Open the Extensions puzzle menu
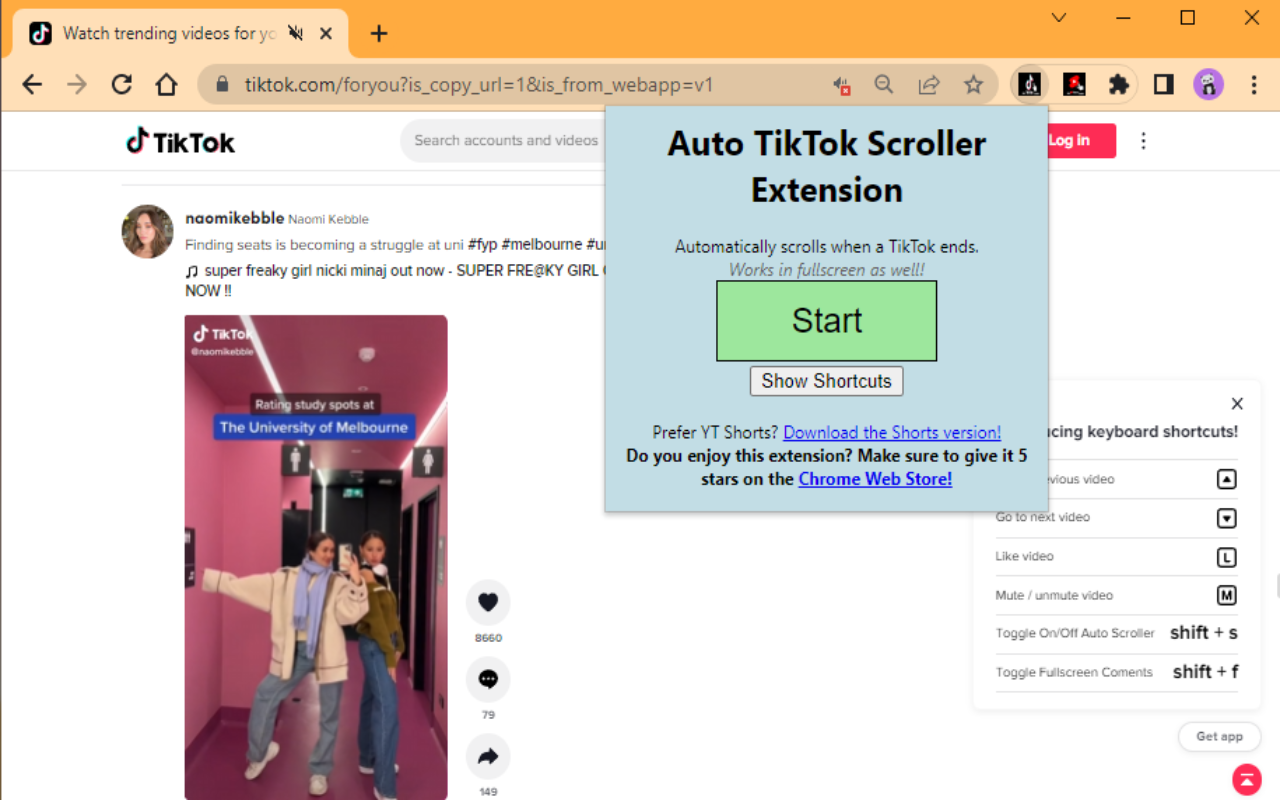1280x800 pixels. click(1119, 85)
